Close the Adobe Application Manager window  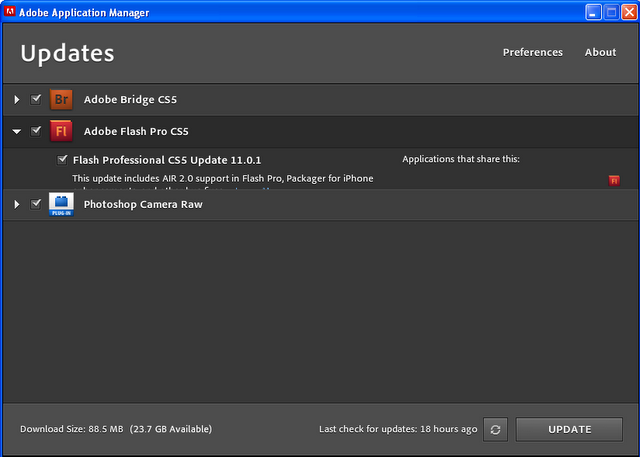(x=629, y=12)
